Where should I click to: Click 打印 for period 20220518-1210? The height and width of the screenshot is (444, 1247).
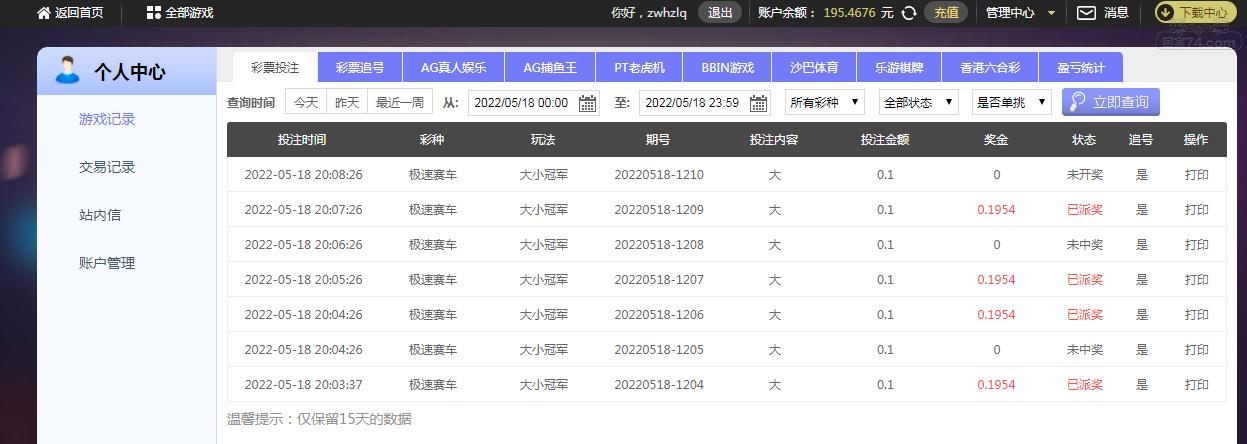pos(1196,175)
